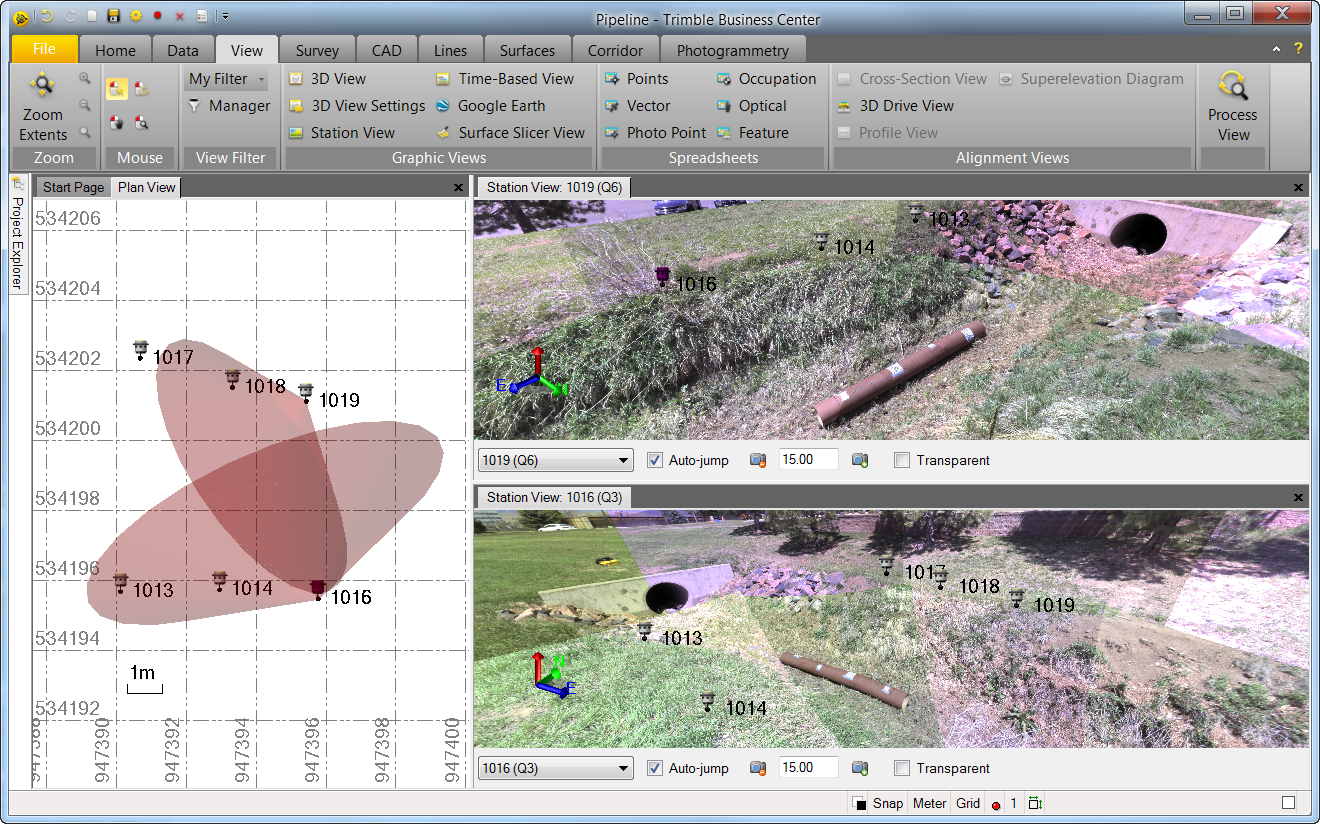Toggle Snap in the status bar
The image size is (1320, 824).
(x=886, y=803)
